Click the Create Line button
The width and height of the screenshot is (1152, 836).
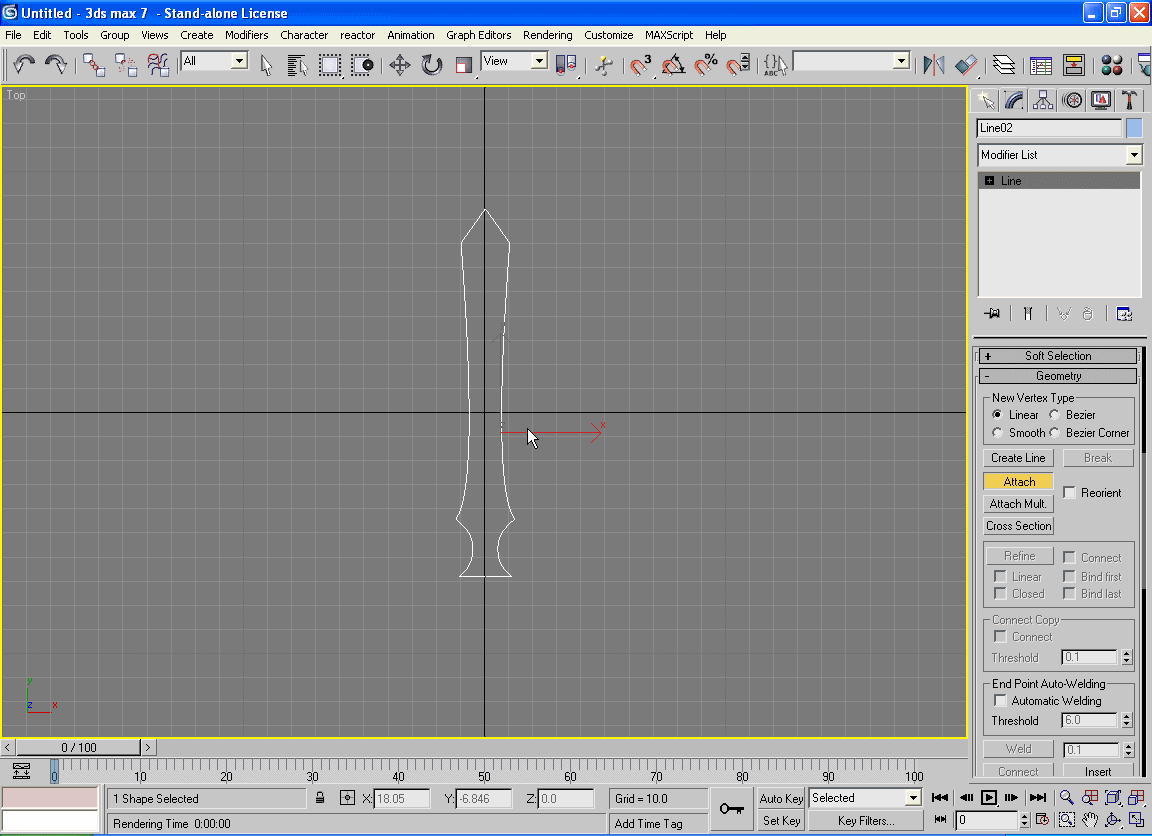point(1018,458)
